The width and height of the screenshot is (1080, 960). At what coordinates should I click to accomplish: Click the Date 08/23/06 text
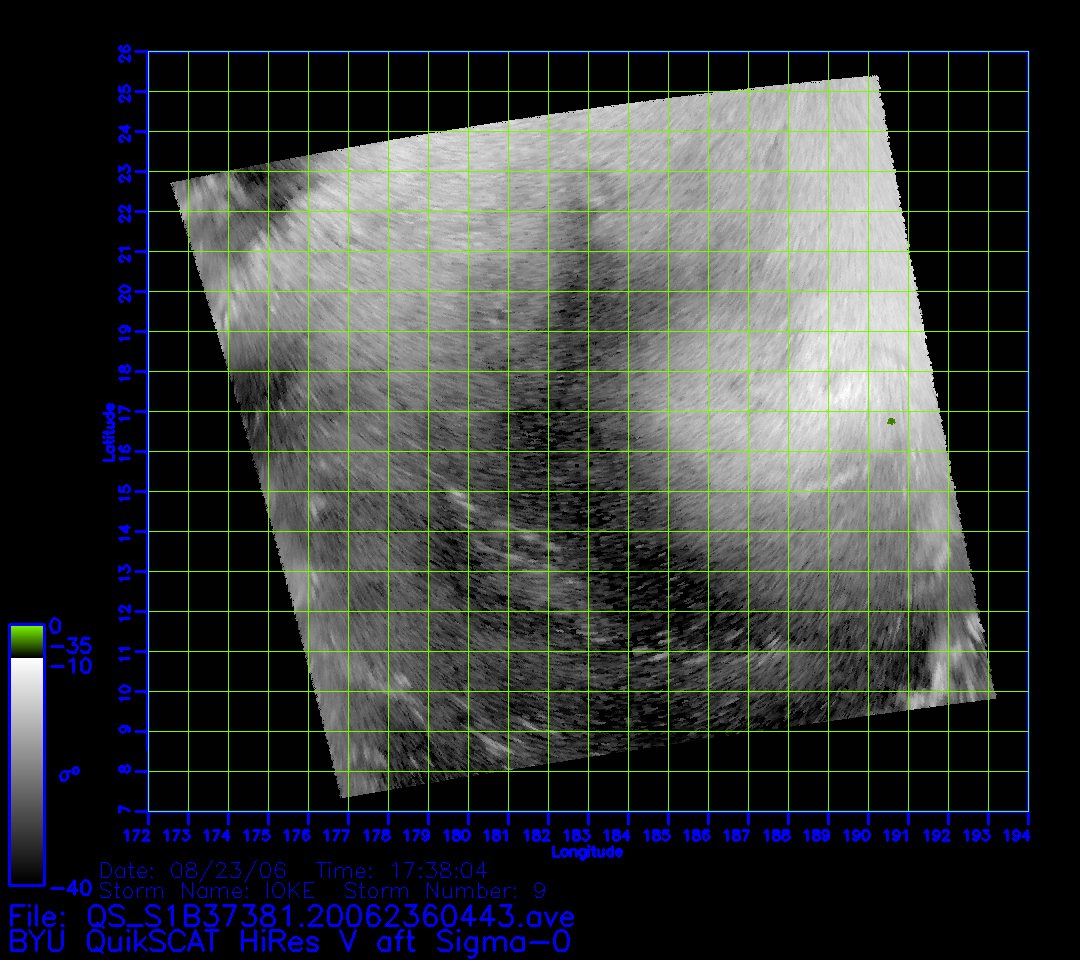pyautogui.click(x=200, y=870)
